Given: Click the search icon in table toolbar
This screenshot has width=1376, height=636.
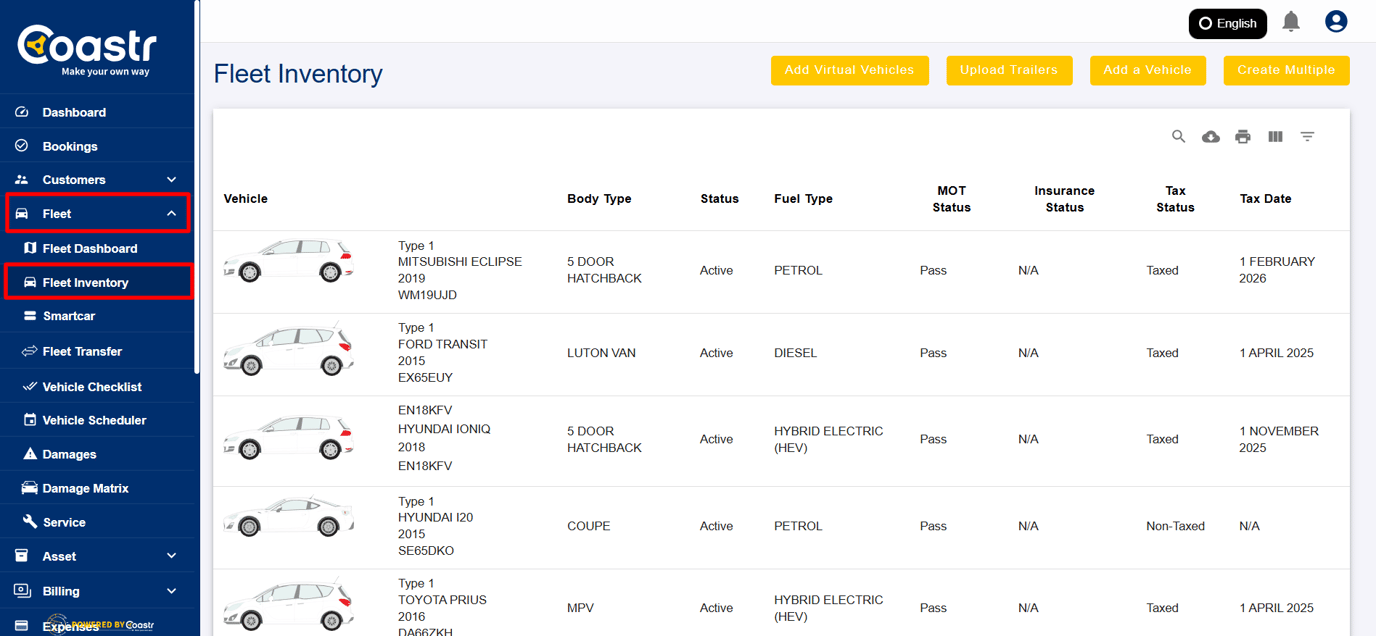Looking at the screenshot, I should (1178, 137).
